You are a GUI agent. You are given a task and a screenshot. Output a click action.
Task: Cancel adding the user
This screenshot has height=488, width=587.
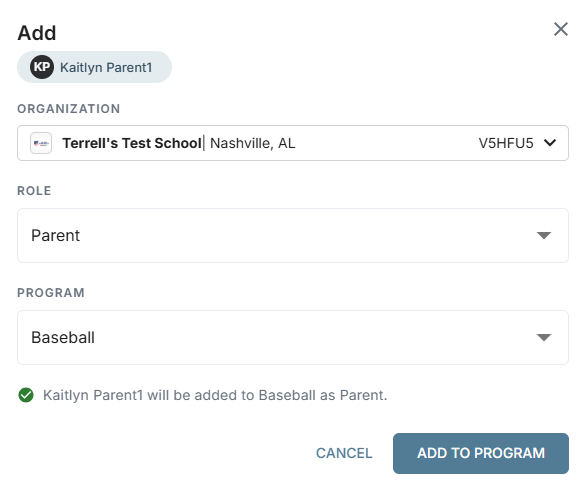pyautogui.click(x=344, y=453)
